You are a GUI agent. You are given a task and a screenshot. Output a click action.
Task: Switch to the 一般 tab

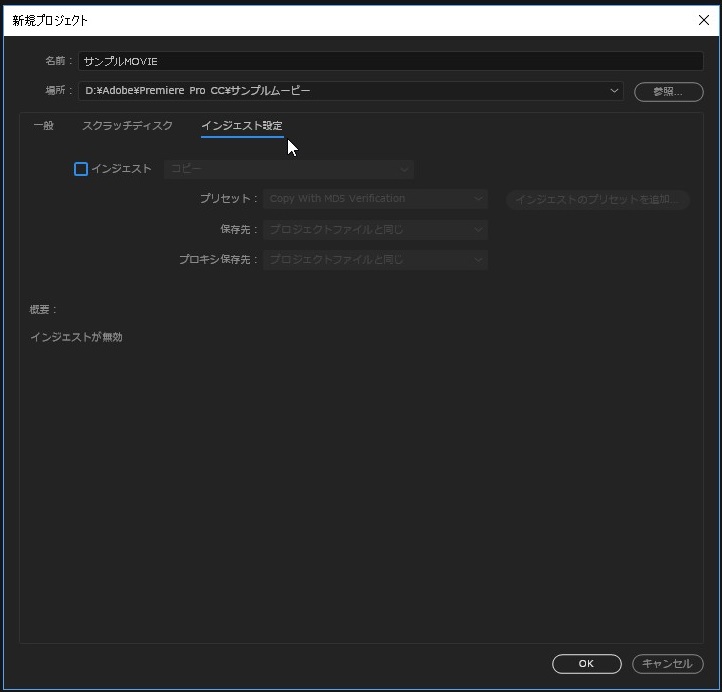44,126
